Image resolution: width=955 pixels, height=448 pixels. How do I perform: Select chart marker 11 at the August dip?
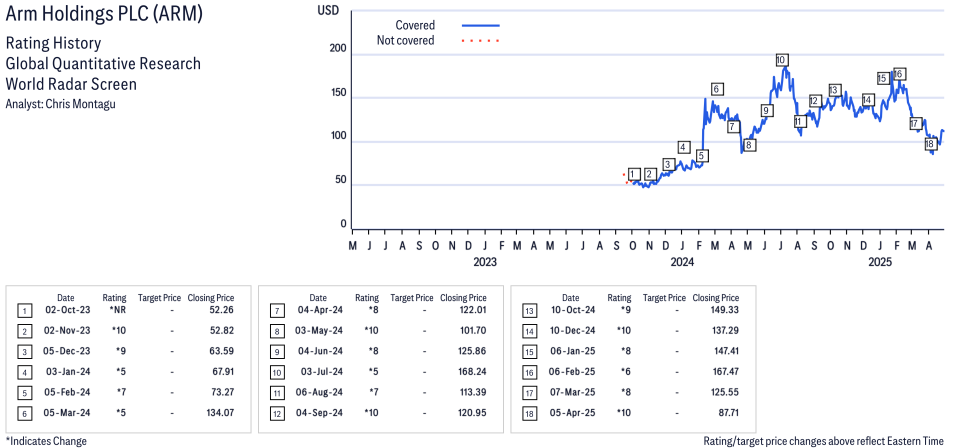click(x=800, y=122)
